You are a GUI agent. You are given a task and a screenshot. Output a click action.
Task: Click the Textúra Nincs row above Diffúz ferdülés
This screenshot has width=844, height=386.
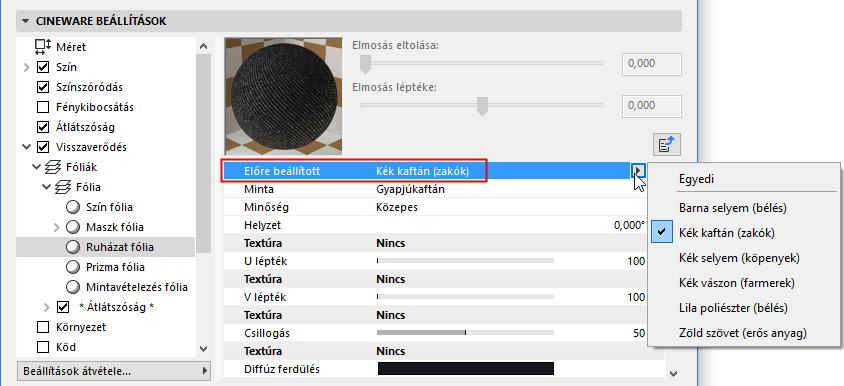tap(444, 352)
